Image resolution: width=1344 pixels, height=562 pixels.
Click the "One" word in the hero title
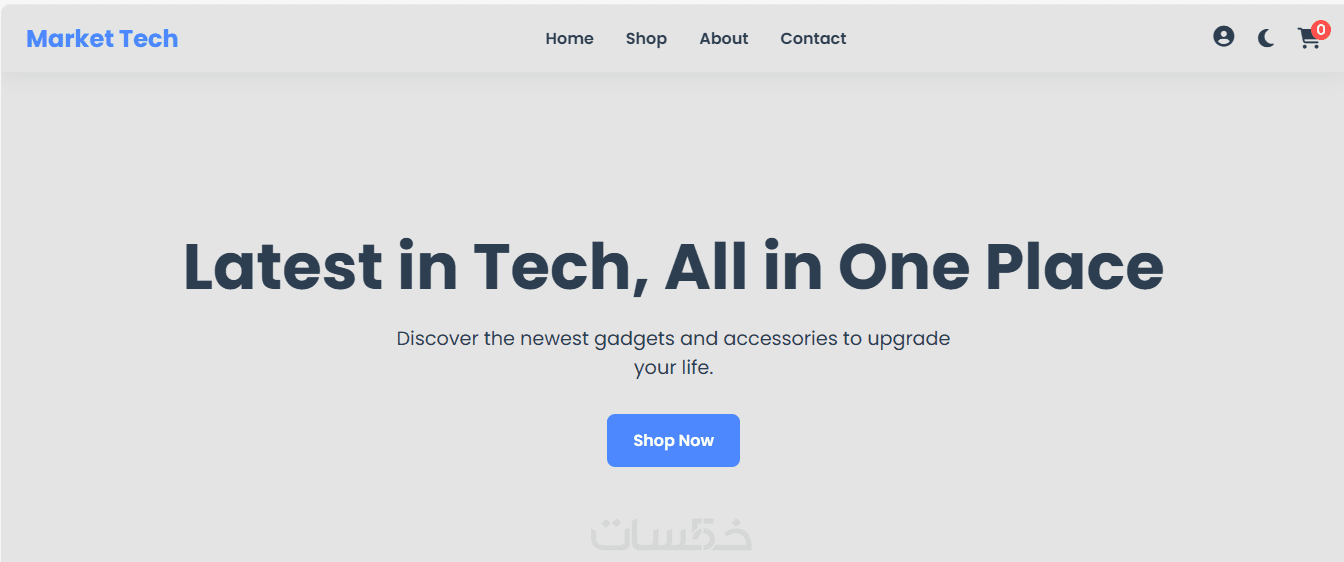pyautogui.click(x=903, y=267)
